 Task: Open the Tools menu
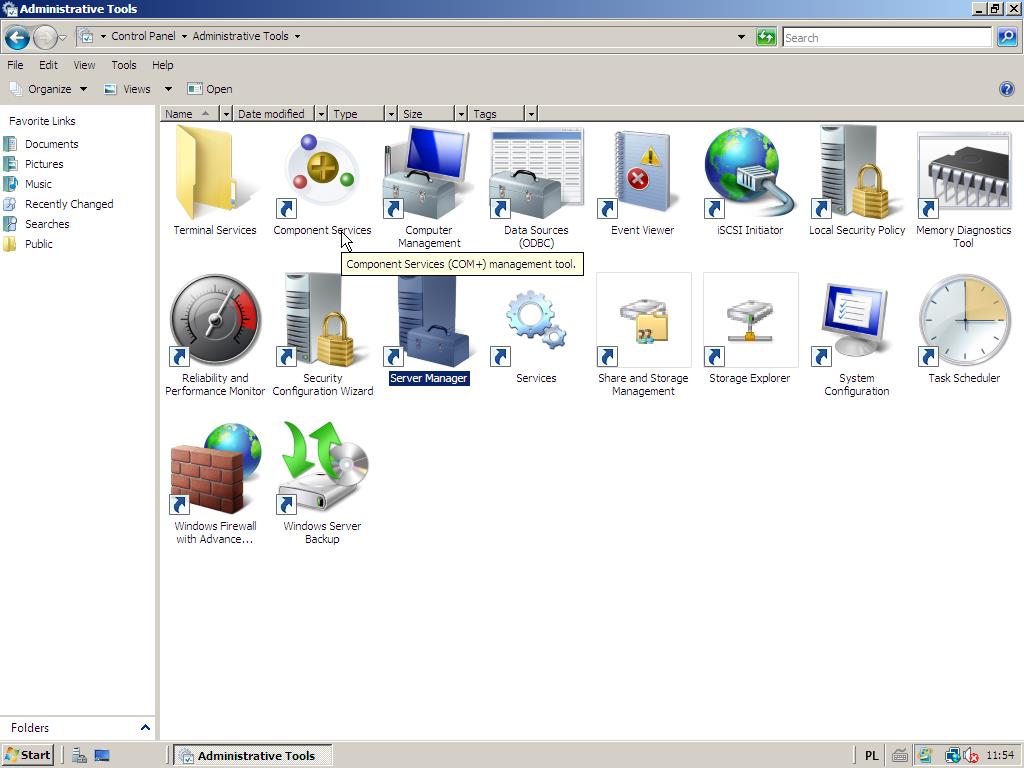(123, 65)
